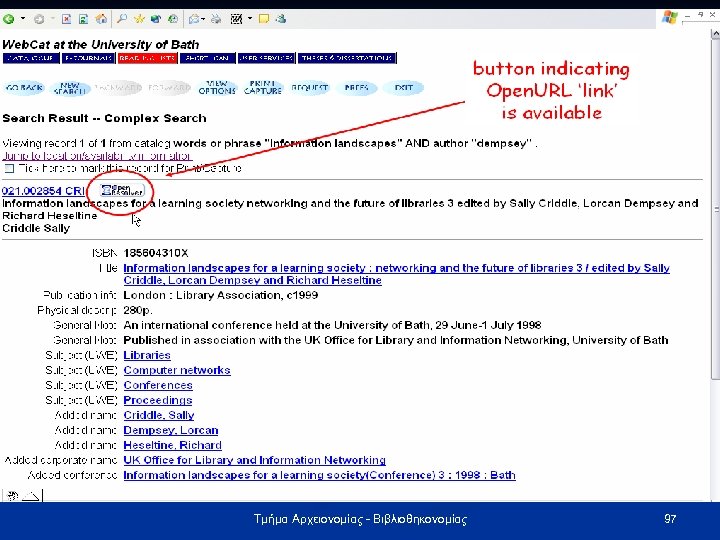The height and width of the screenshot is (540, 720).
Task: Click the physical description 280p.
Action: coord(138,310)
